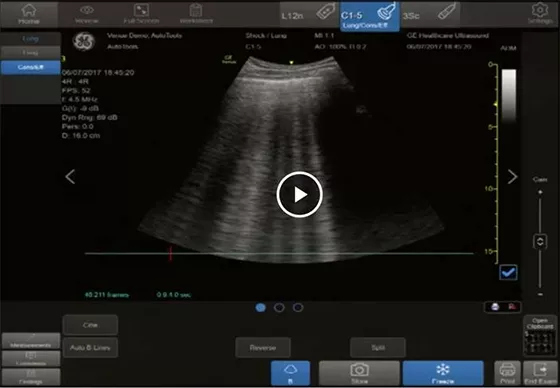Click the Cine button

pos(90,325)
